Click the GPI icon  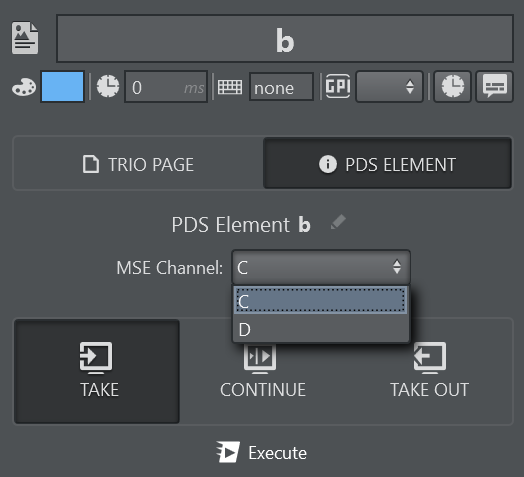(x=338, y=86)
